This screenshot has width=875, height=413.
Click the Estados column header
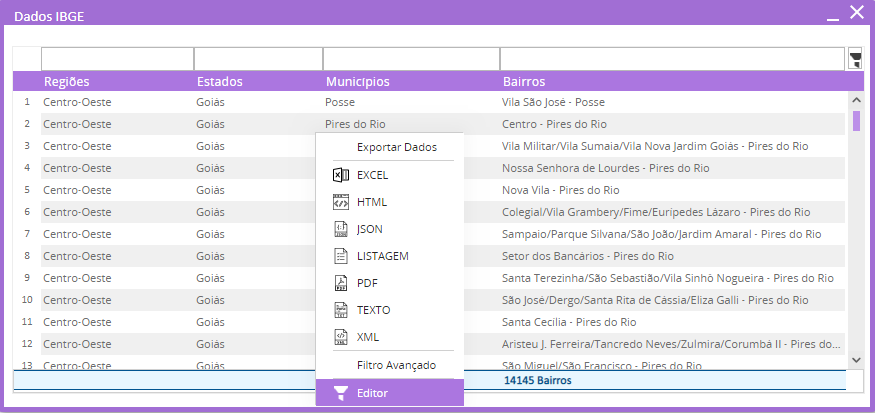point(219,81)
